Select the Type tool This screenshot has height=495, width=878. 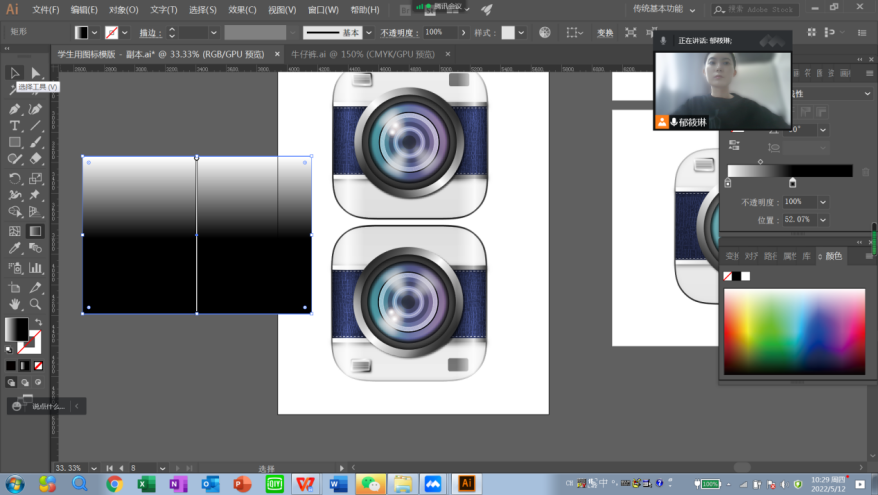pyautogui.click(x=15, y=126)
